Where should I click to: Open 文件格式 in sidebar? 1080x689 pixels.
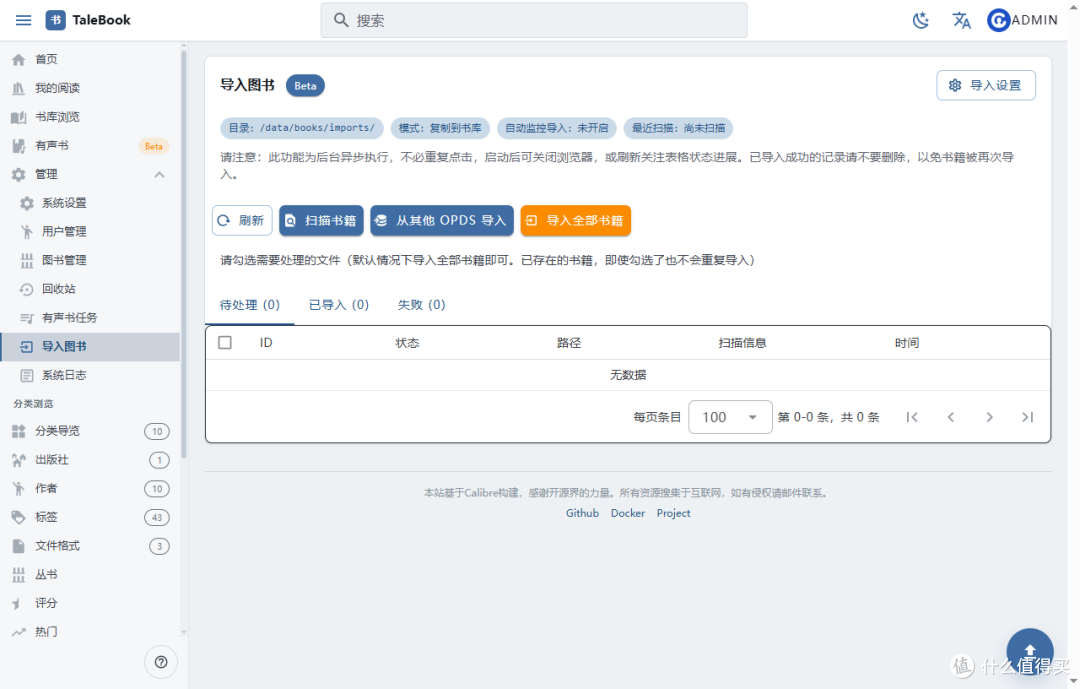point(90,546)
